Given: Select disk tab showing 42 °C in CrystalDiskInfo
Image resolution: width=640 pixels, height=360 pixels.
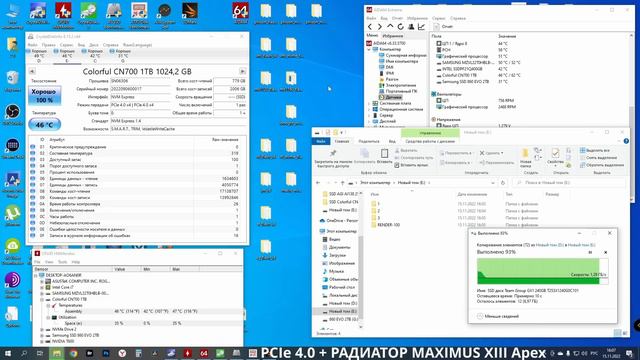Looking at the screenshot, I should (x=95, y=55).
